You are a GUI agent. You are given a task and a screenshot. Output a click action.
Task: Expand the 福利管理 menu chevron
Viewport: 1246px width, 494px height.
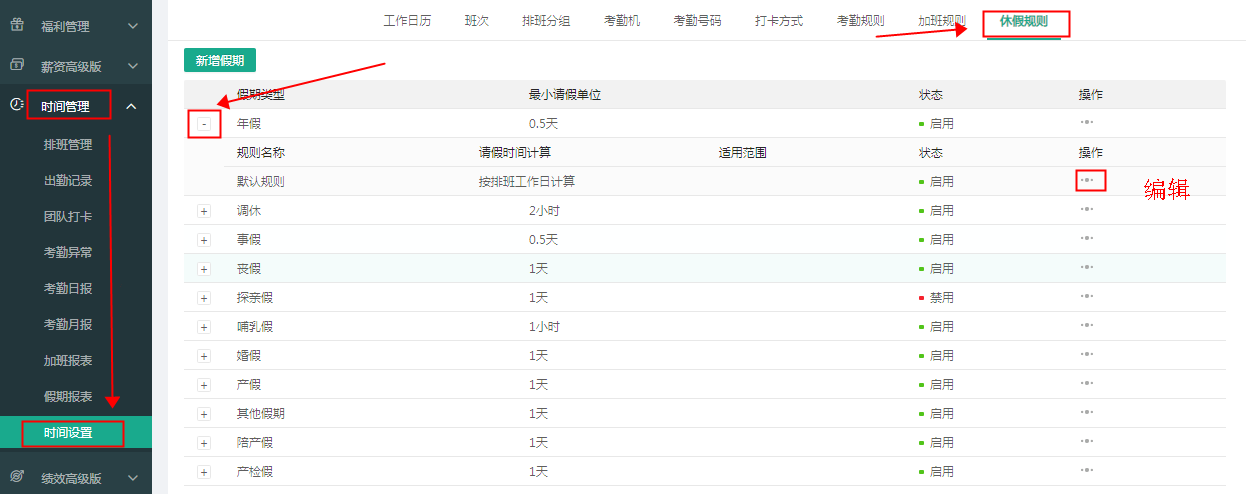click(132, 26)
